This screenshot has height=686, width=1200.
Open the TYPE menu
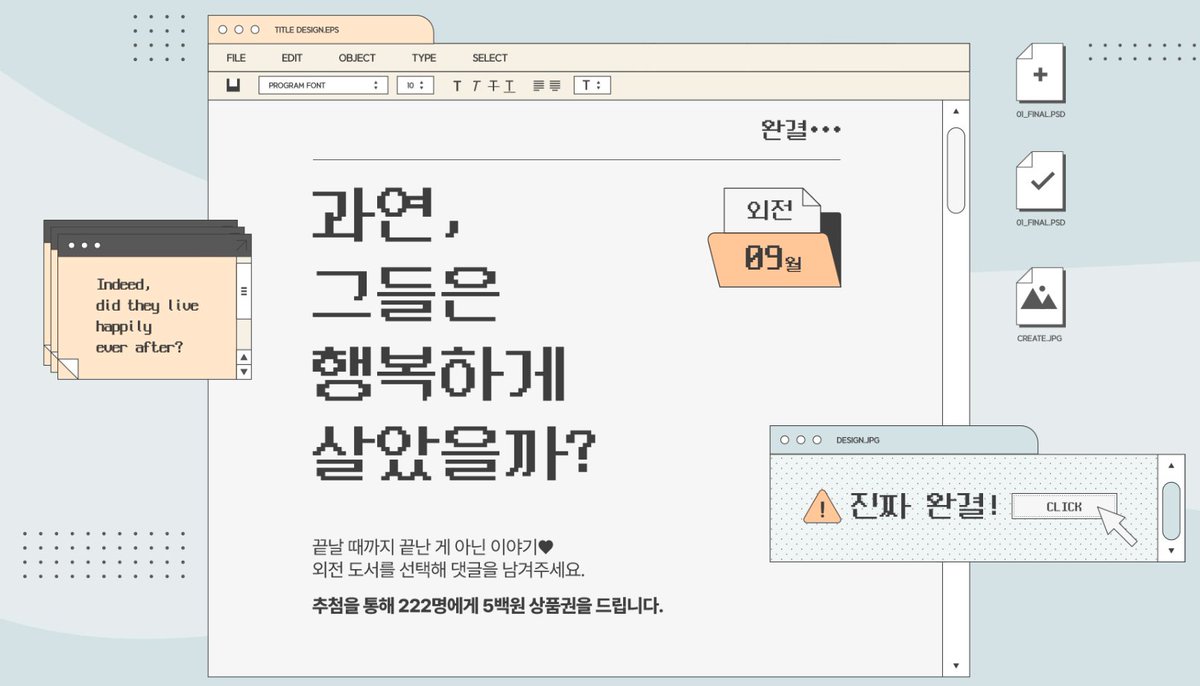pyautogui.click(x=424, y=58)
